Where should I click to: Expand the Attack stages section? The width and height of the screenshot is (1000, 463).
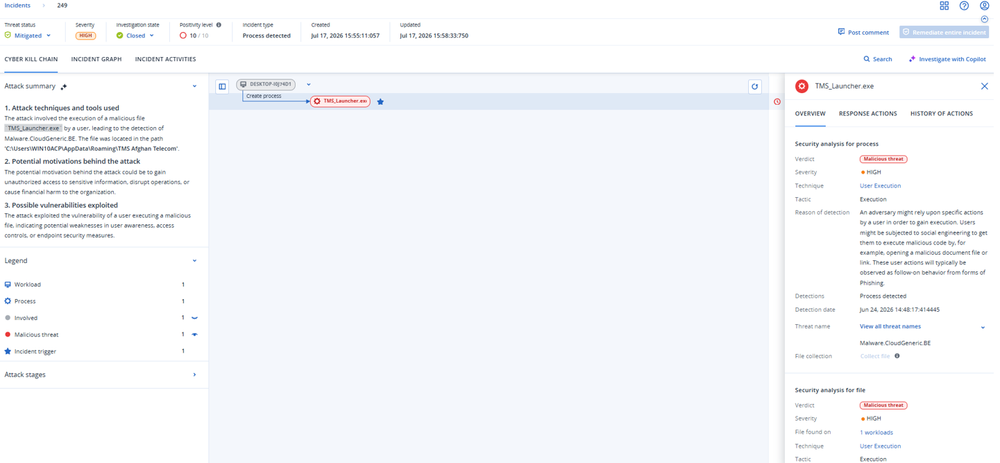pyautogui.click(x=195, y=375)
